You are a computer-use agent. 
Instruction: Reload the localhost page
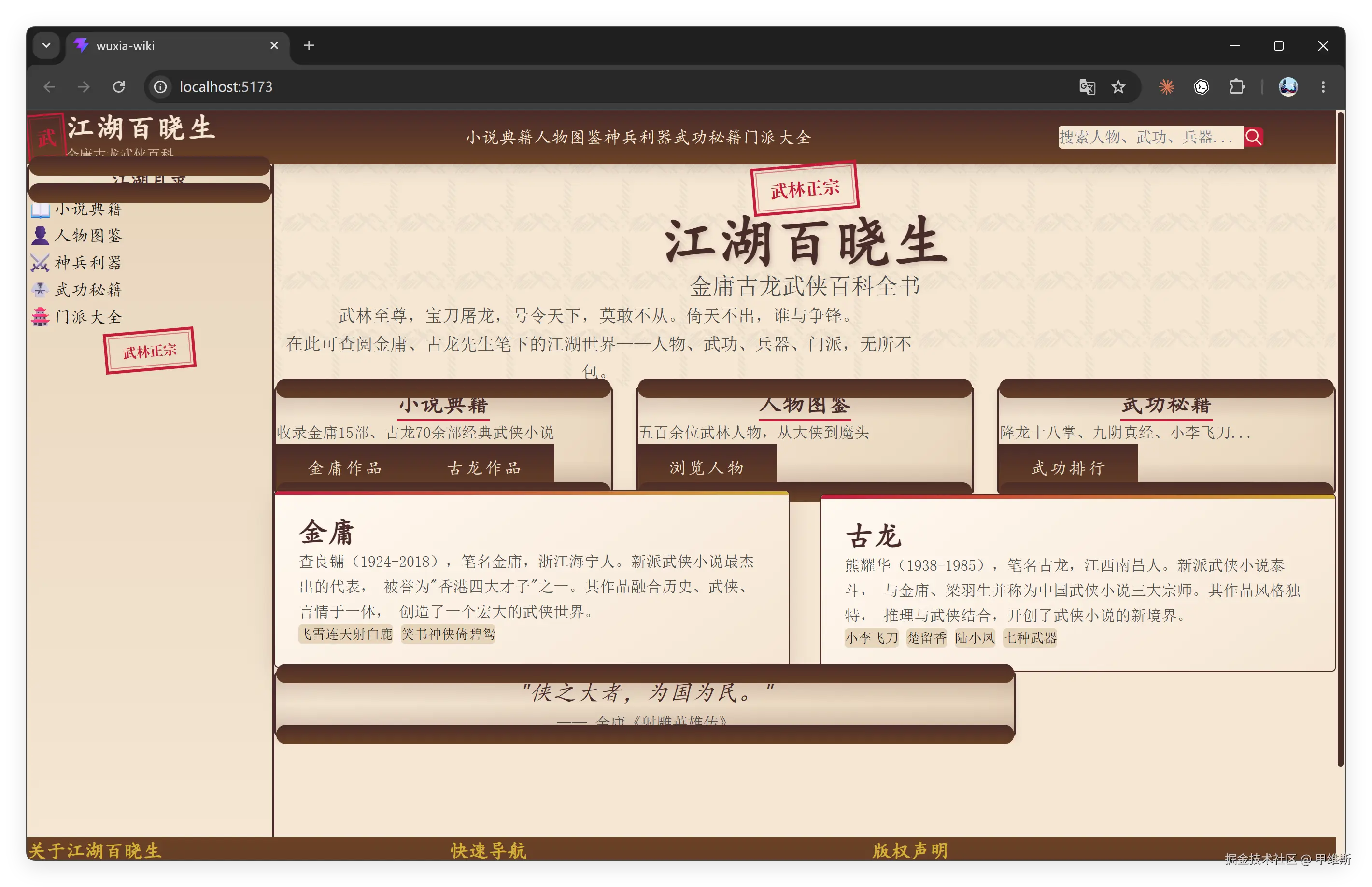[x=119, y=87]
